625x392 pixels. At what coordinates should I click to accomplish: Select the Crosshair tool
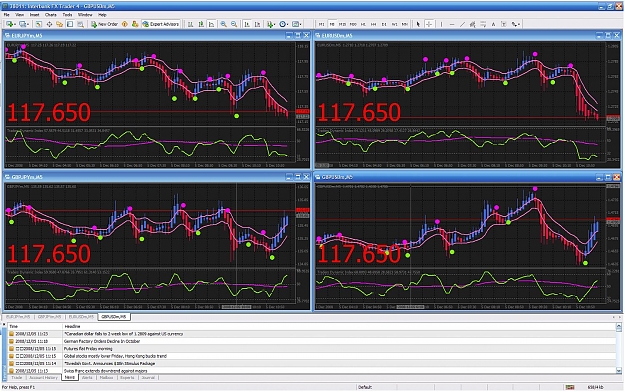[x=429, y=24]
